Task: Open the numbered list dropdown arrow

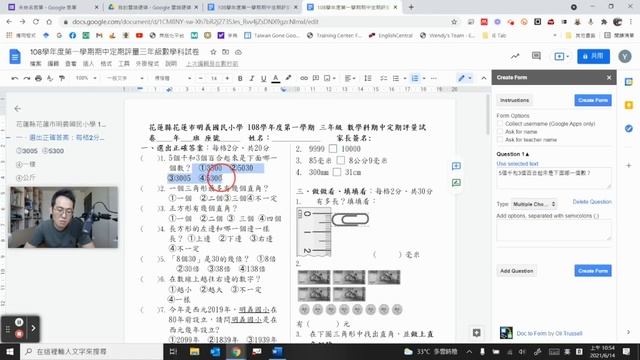Action: point(424,78)
